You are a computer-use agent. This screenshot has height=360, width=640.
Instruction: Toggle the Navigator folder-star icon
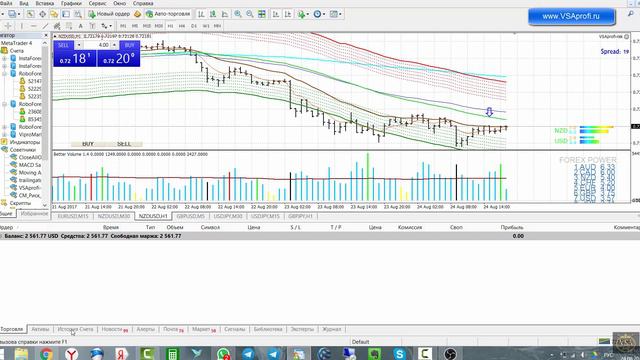click(x=54, y=14)
